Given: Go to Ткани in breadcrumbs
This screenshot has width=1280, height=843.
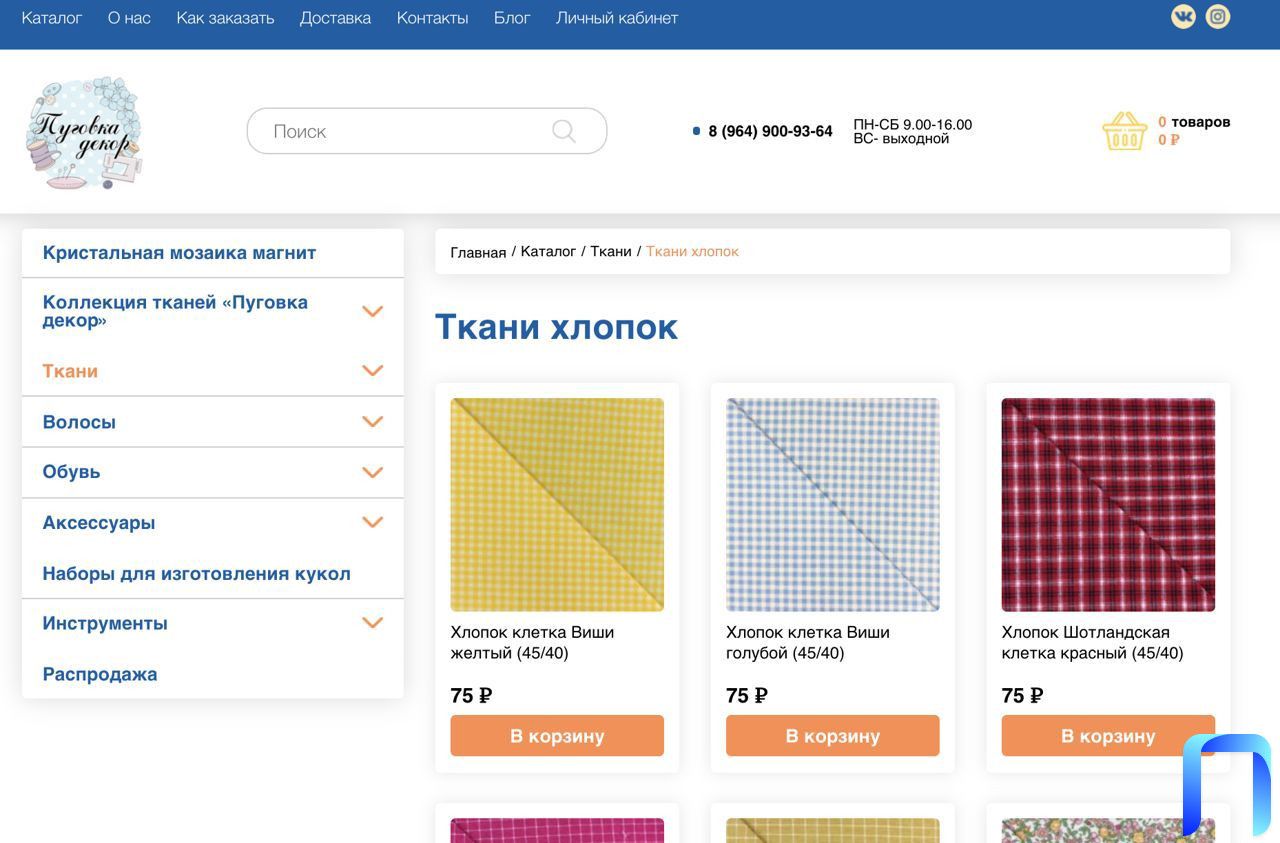Looking at the screenshot, I should 611,251.
